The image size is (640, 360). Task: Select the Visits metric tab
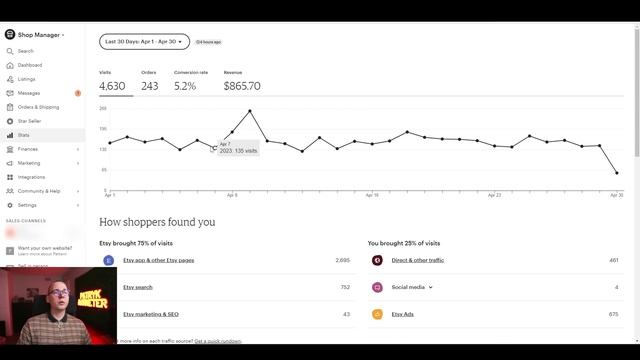pyautogui.click(x=112, y=82)
